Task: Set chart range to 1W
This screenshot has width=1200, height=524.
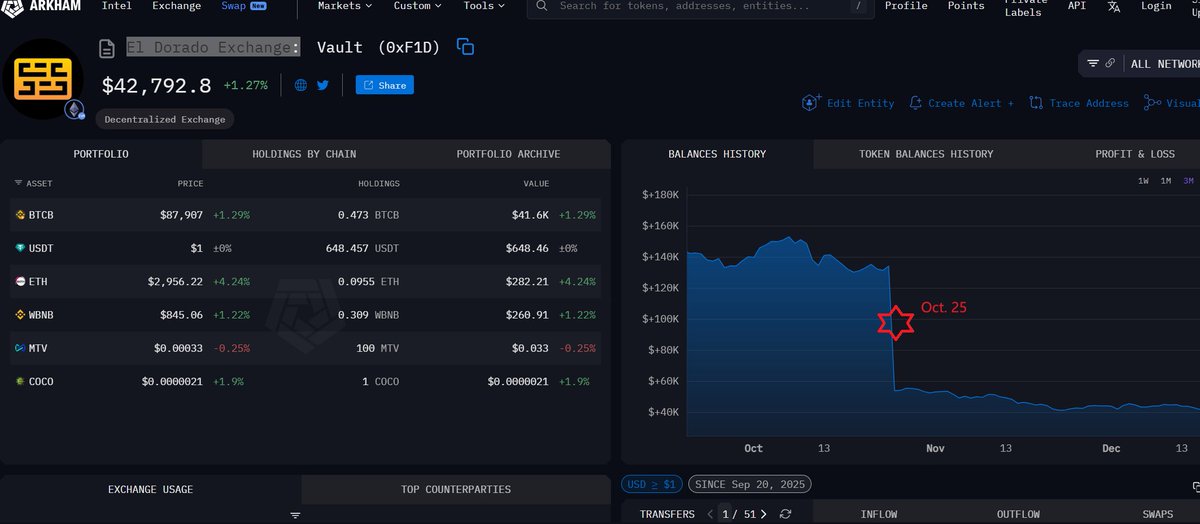Action: tap(1143, 181)
